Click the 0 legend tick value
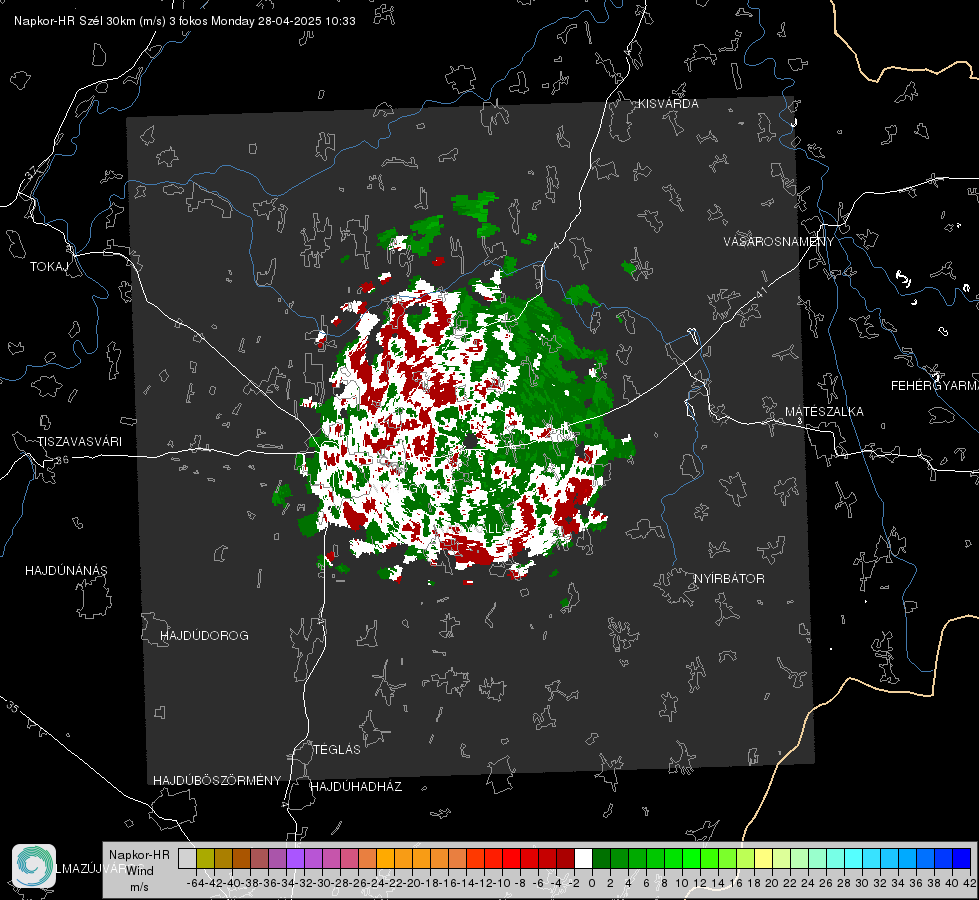 (592, 883)
